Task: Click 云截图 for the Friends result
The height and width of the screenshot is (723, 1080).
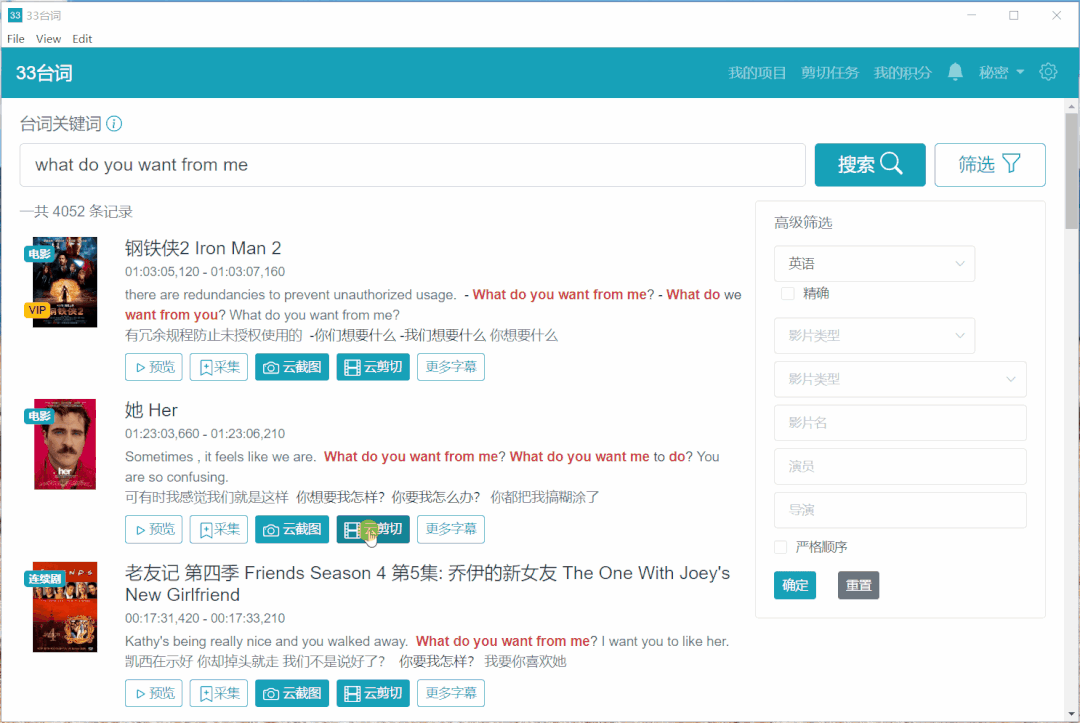Action: 292,693
